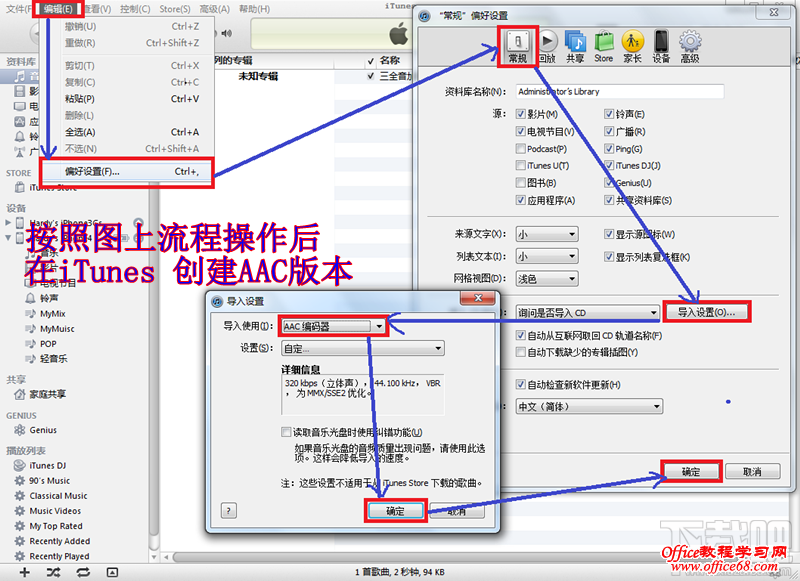Open the 列表文本 size dropdown
This screenshot has height=581, width=800.
coord(547,256)
